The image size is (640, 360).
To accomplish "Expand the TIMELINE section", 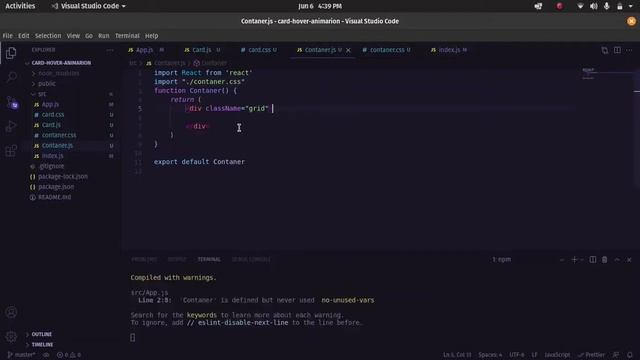I will click(x=42, y=345).
